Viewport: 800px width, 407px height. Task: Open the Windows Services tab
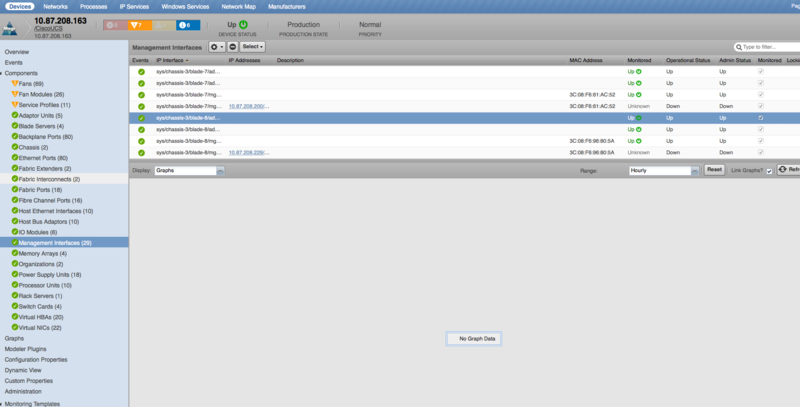coord(185,7)
